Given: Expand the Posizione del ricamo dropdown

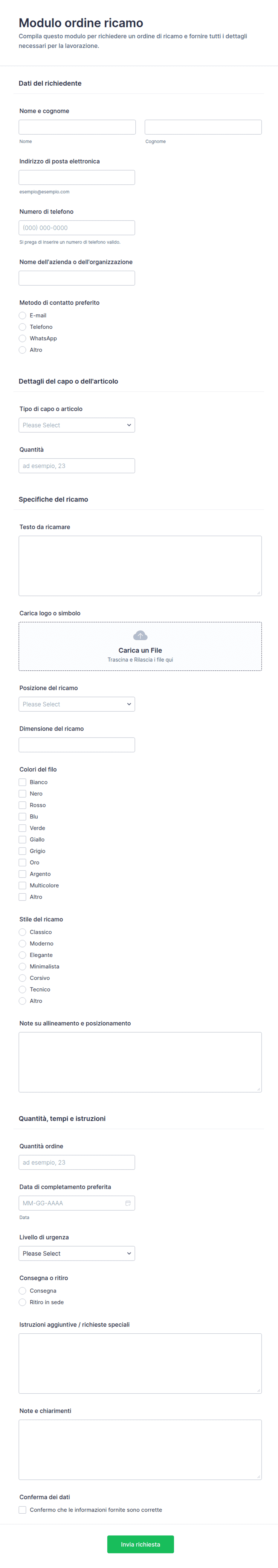Looking at the screenshot, I should [x=77, y=704].
